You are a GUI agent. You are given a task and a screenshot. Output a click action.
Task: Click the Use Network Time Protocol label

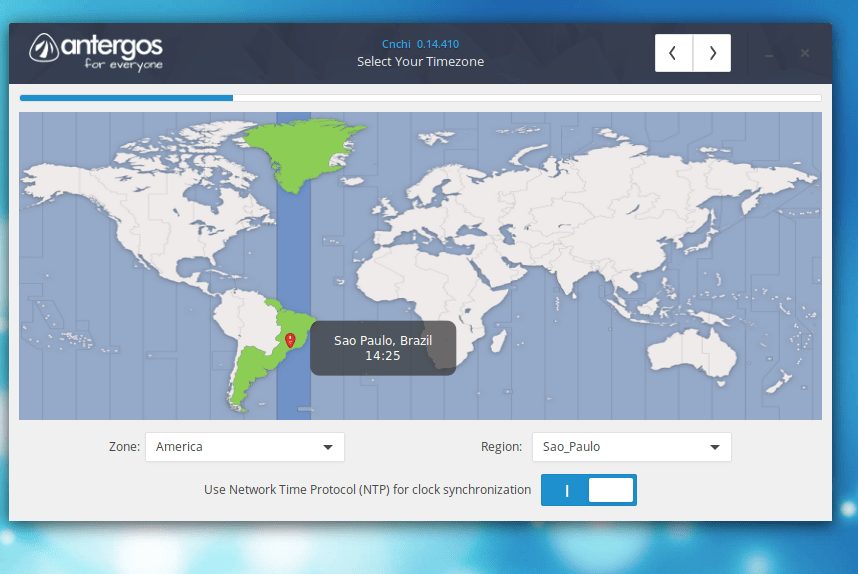point(367,490)
